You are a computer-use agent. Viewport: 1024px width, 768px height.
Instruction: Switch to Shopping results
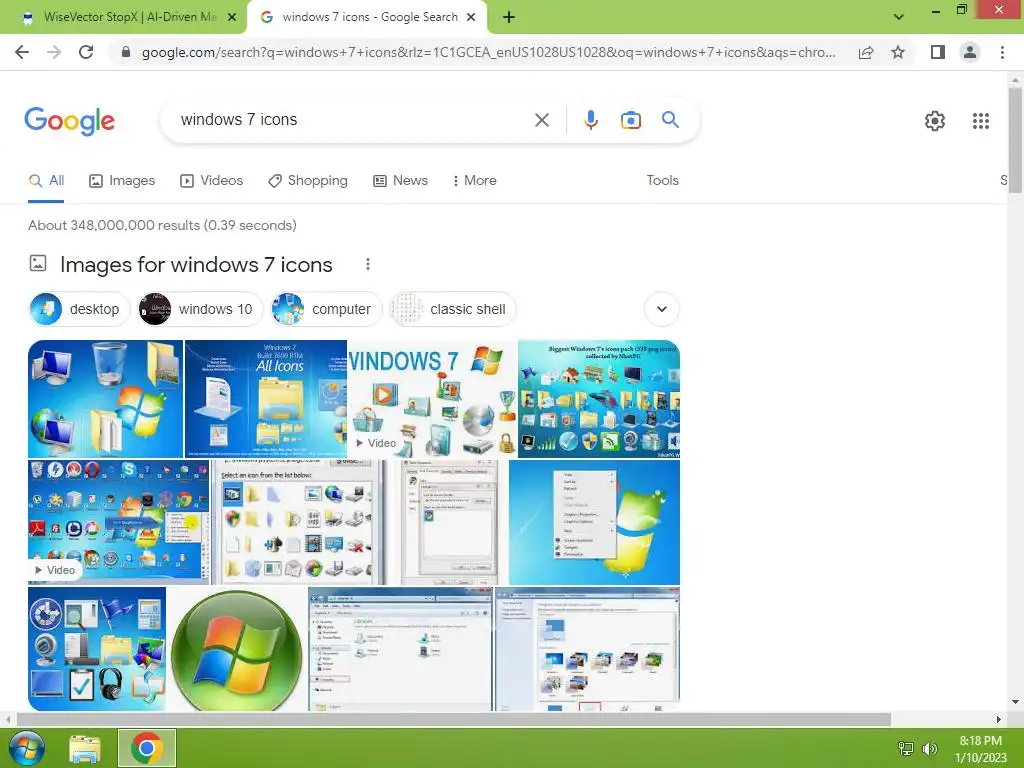pos(308,180)
